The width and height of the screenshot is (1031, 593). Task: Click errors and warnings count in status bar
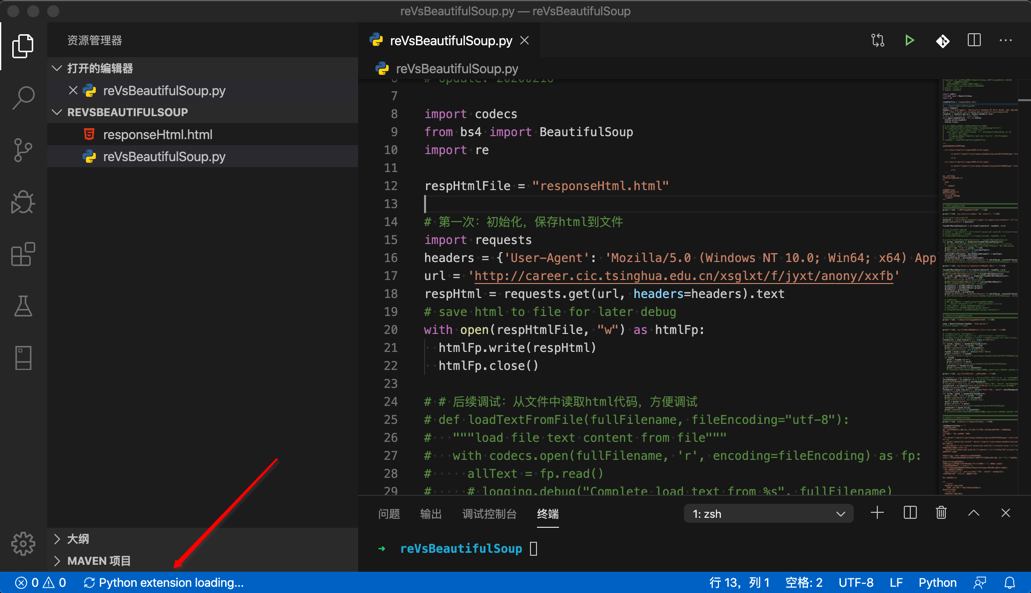tap(41, 582)
